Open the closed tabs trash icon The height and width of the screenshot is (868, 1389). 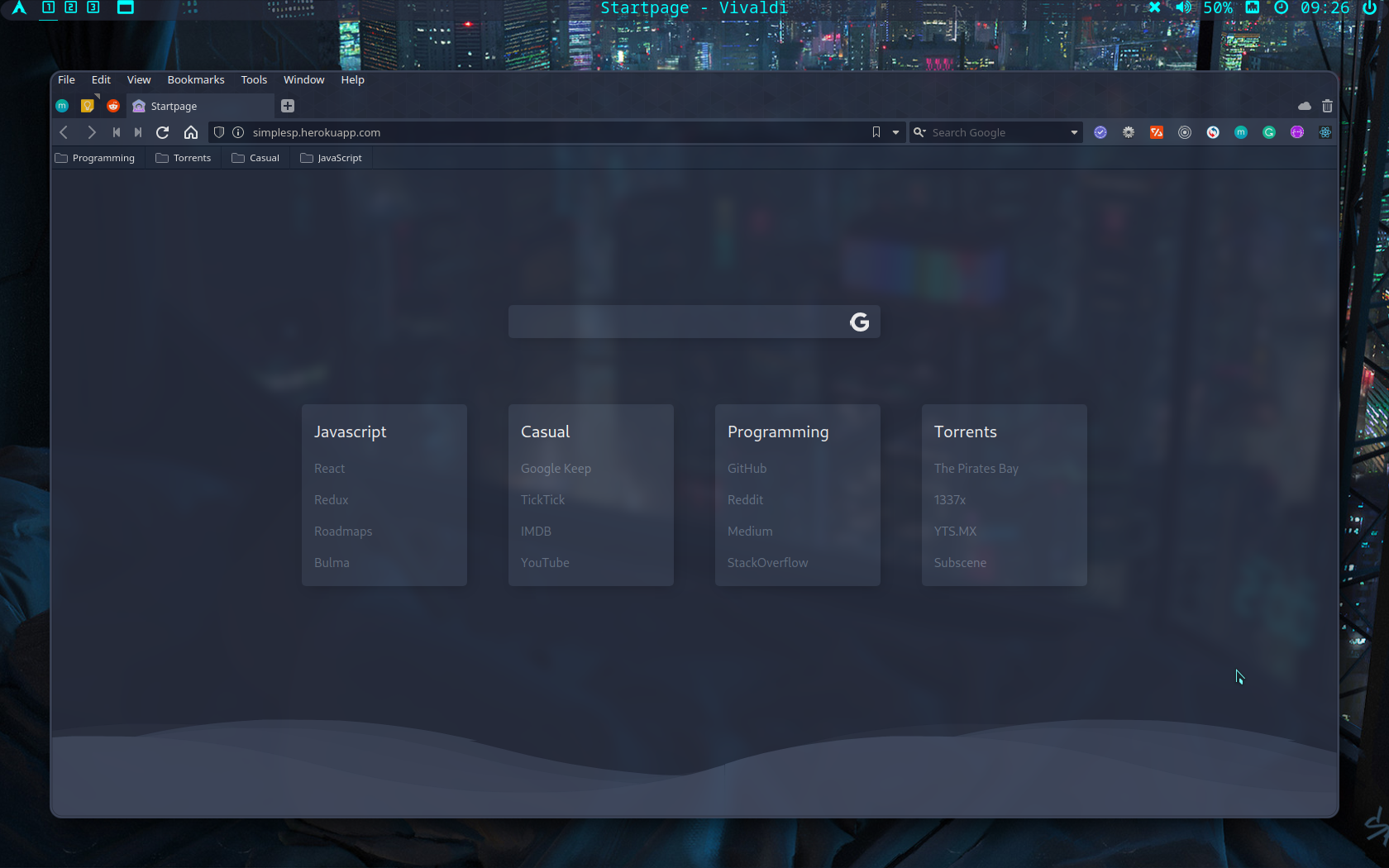[1327, 106]
